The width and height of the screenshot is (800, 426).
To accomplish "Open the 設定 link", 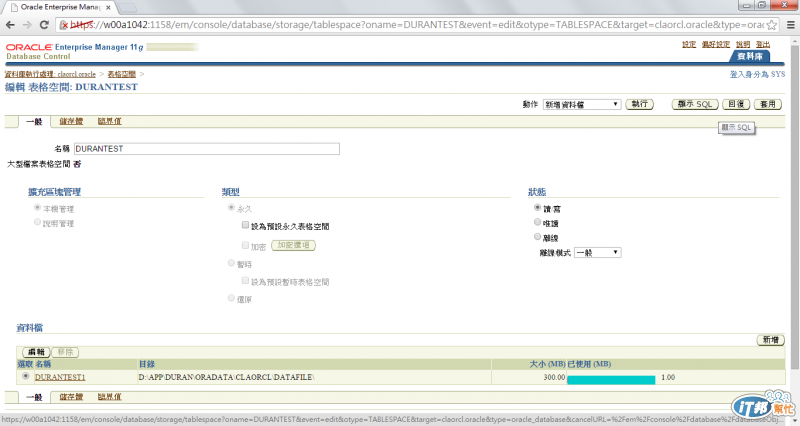I will 689,44.
